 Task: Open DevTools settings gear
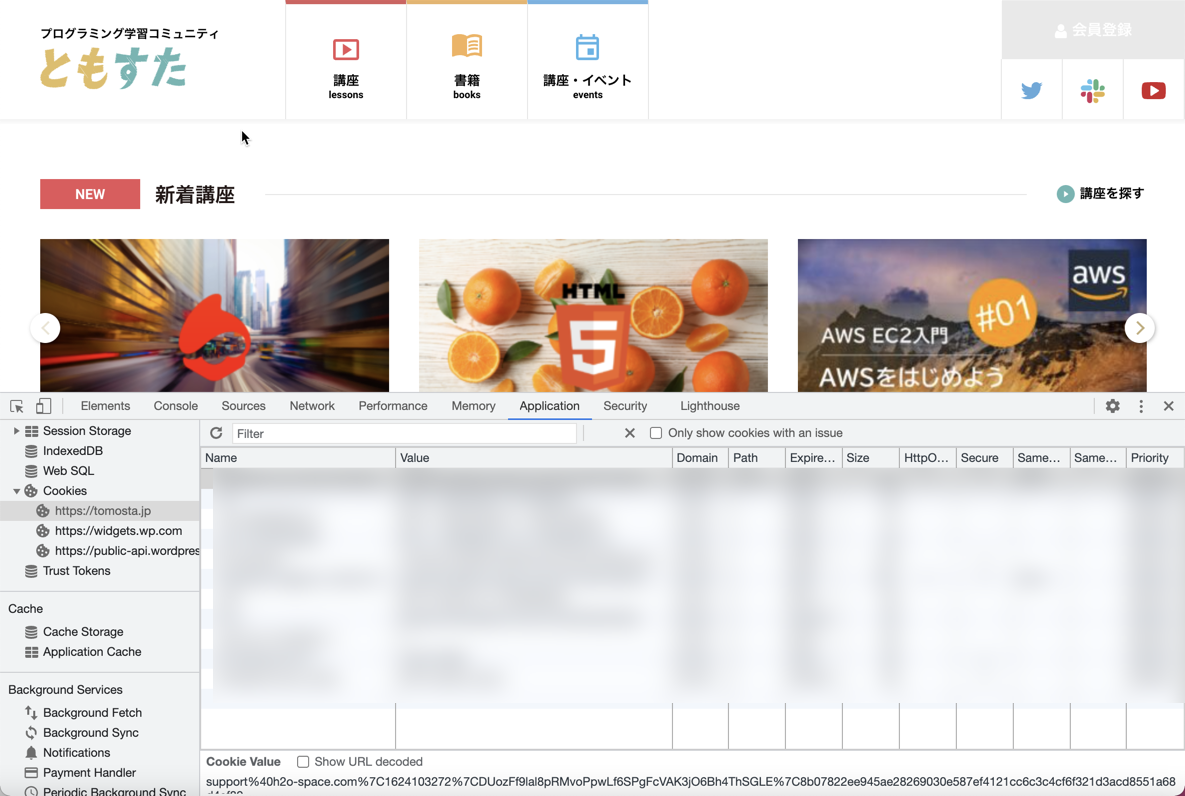[1112, 406]
